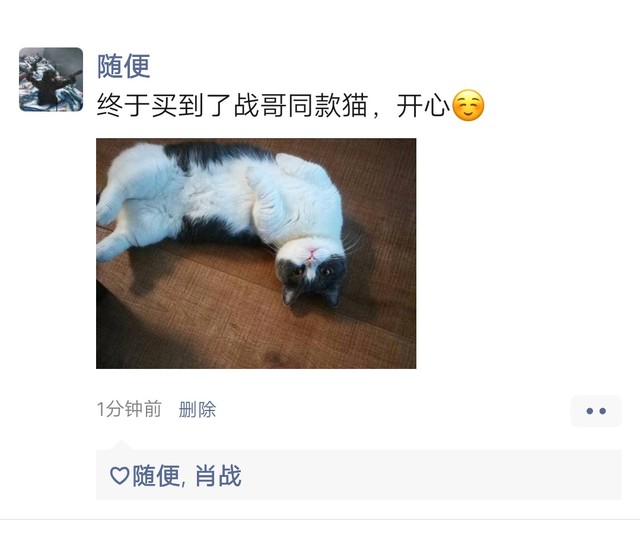Screen dimensions: 640x538
Task: Tap the small triangle pointer above likes bar
Action: pyautogui.click(x=121, y=445)
